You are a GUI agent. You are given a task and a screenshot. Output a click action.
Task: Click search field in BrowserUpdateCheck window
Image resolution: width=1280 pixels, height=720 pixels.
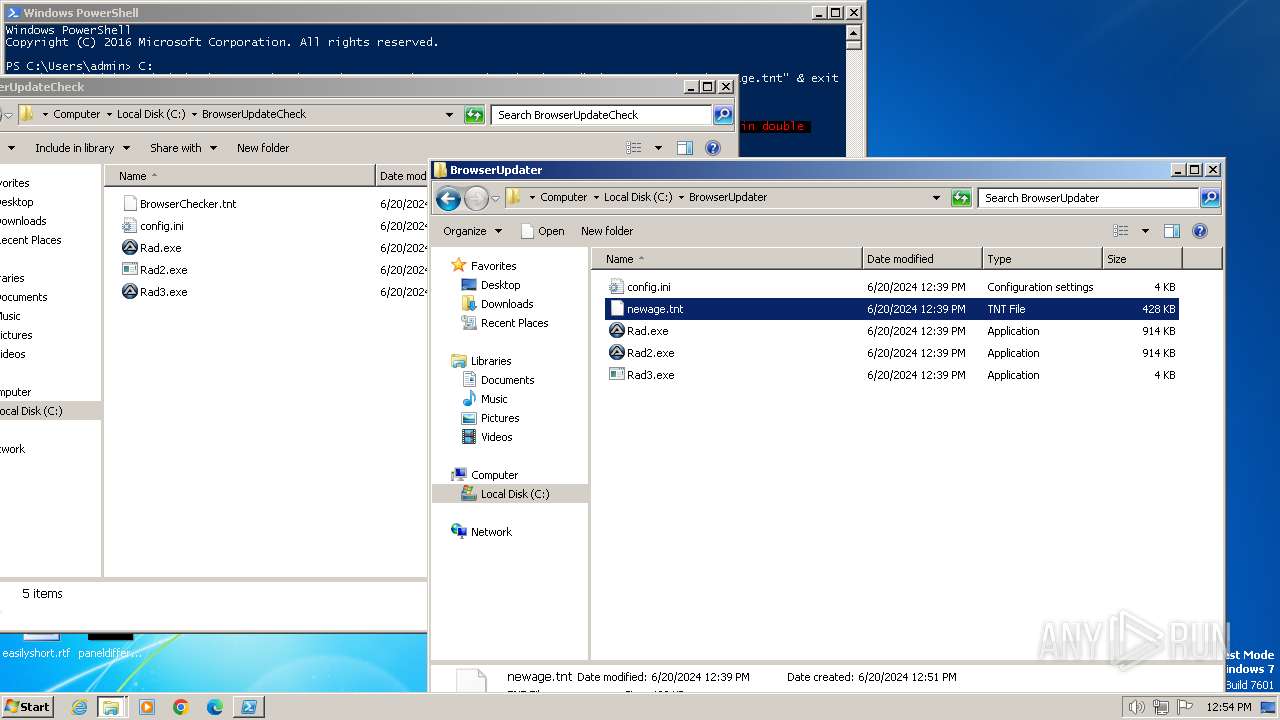601,115
